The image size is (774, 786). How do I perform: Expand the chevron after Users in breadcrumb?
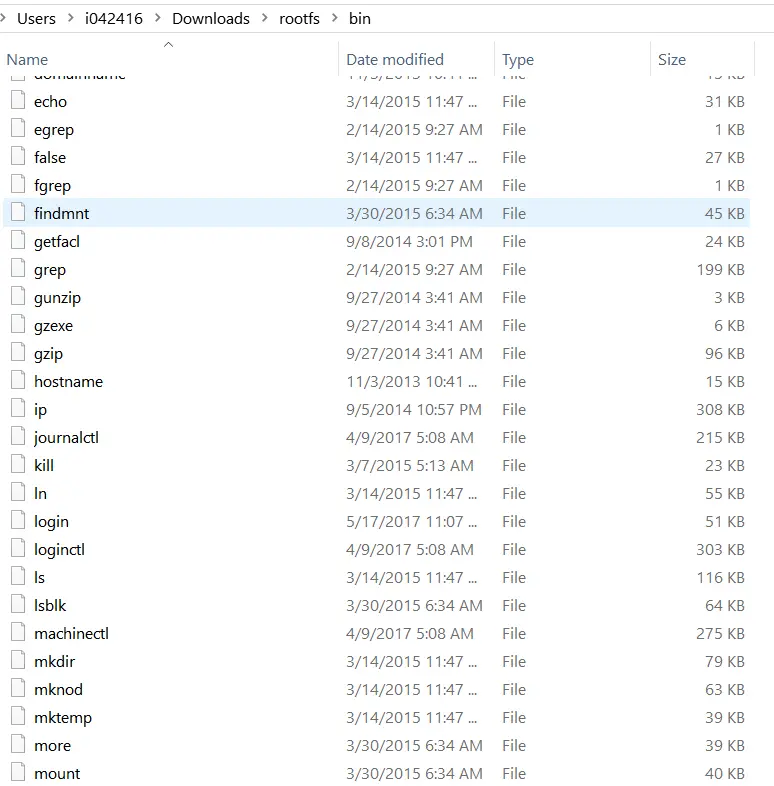pyautogui.click(x=71, y=18)
